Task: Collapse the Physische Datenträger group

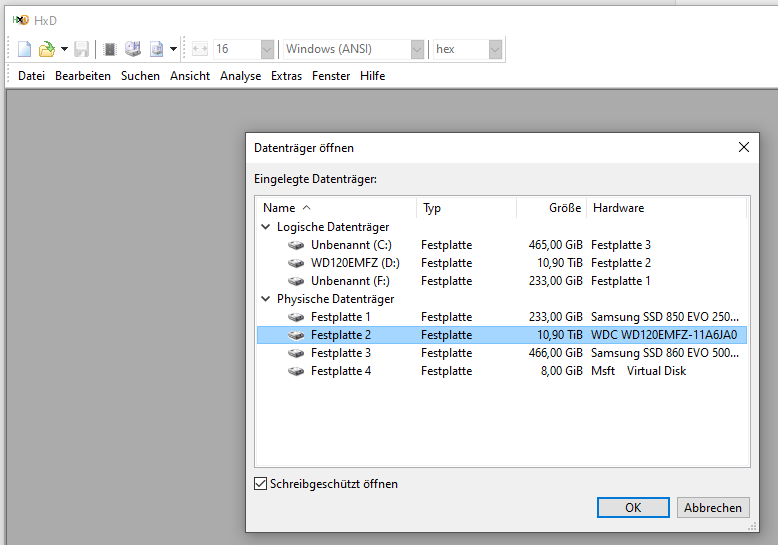Action: tap(266, 299)
